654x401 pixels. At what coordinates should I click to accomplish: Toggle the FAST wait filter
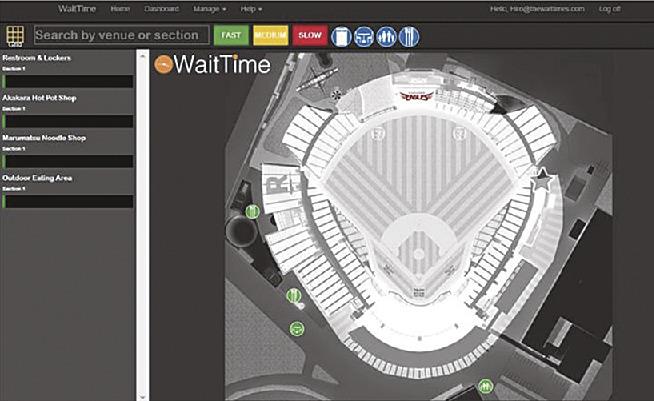coord(231,35)
